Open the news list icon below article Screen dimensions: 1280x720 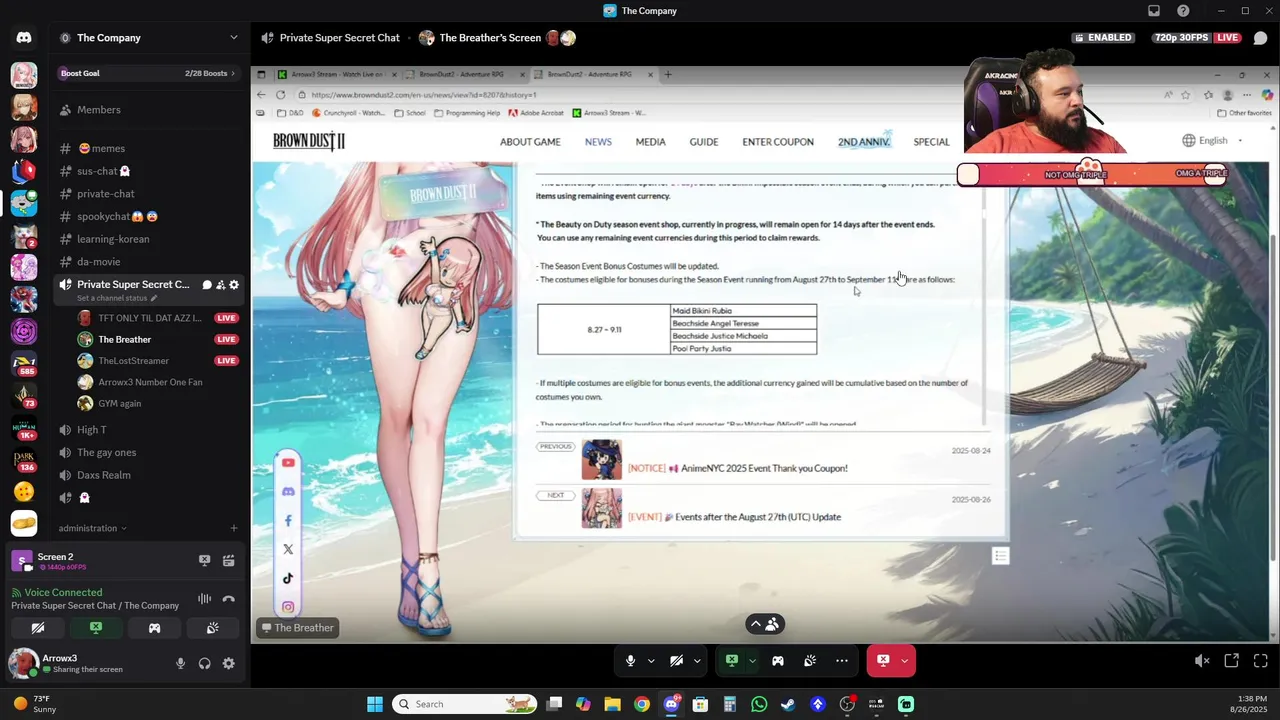click(1000, 556)
